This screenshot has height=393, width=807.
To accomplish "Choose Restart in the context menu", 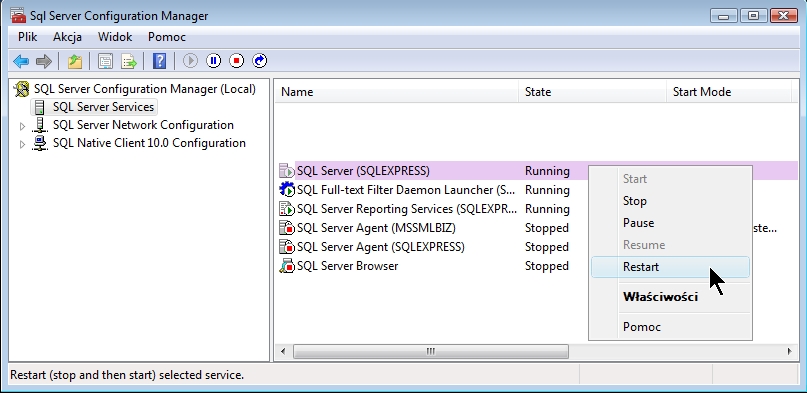I will 670,267.
